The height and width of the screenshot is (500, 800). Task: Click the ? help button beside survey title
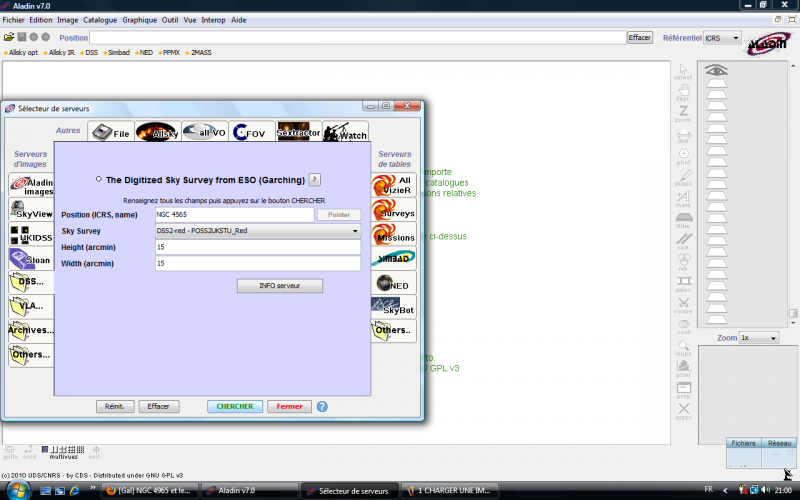(315, 180)
